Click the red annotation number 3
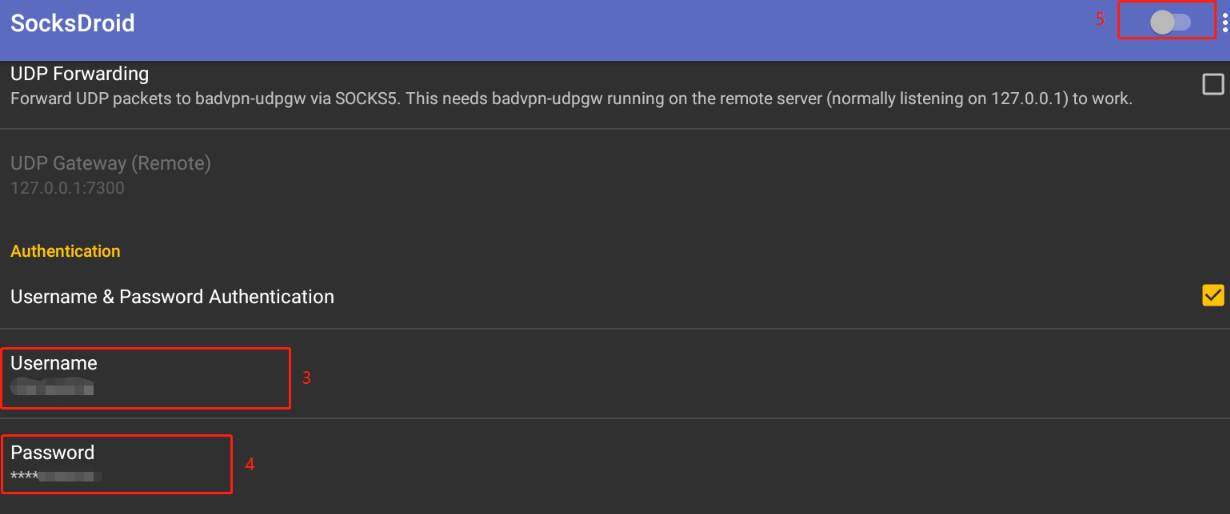Image resolution: width=1230 pixels, height=514 pixels. pyautogui.click(x=307, y=379)
